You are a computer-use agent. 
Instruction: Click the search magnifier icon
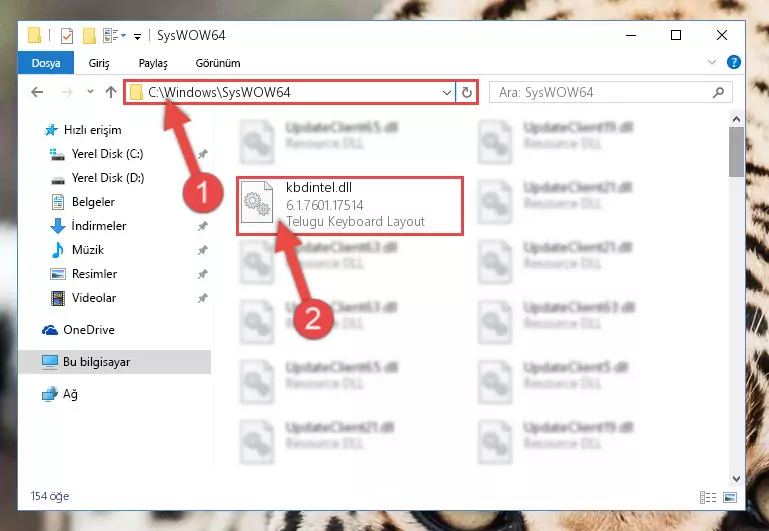tap(718, 92)
